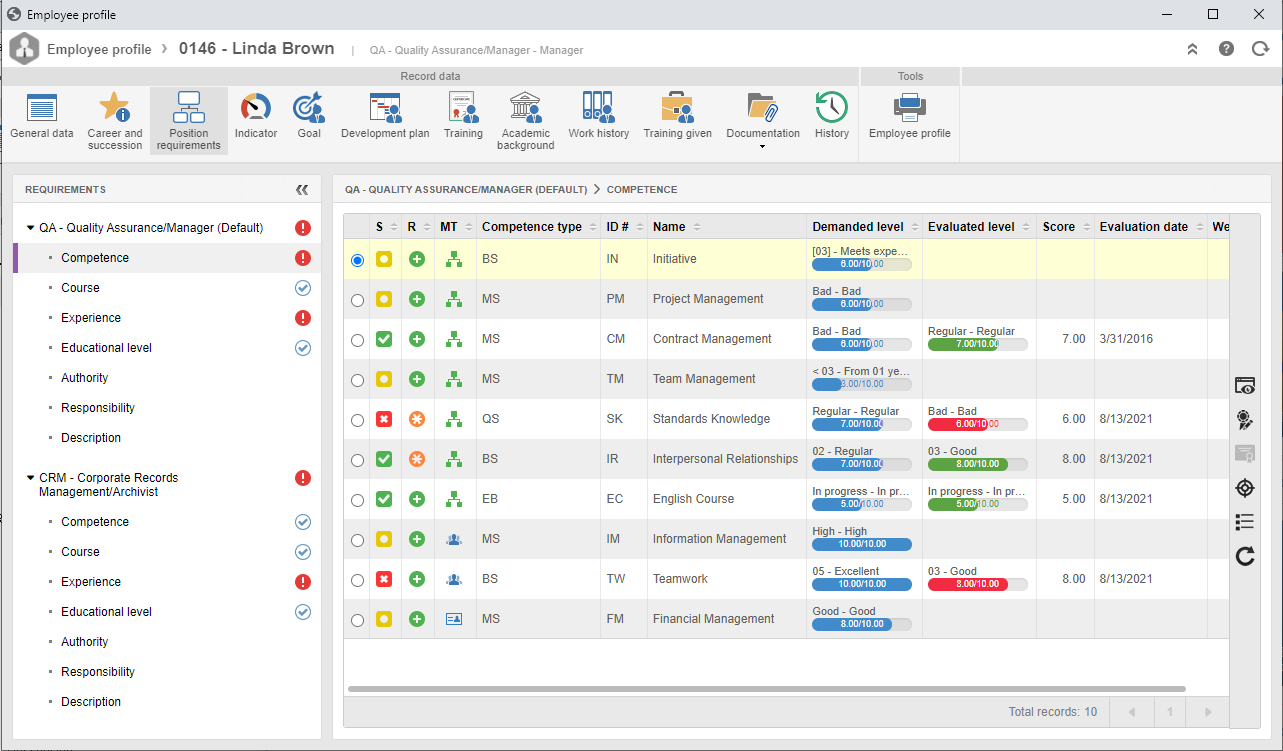
Task: Click the horizontal scrollbar below the table
Action: point(766,689)
